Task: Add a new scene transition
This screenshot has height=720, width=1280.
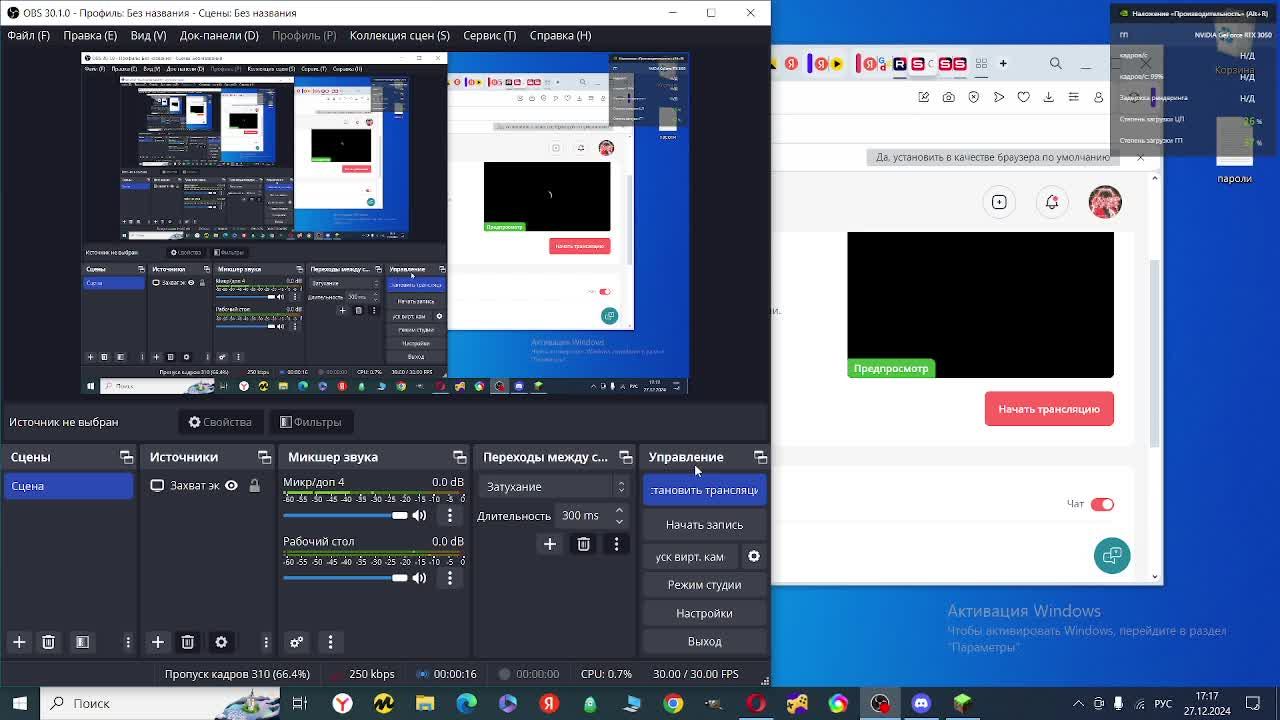Action: (549, 544)
